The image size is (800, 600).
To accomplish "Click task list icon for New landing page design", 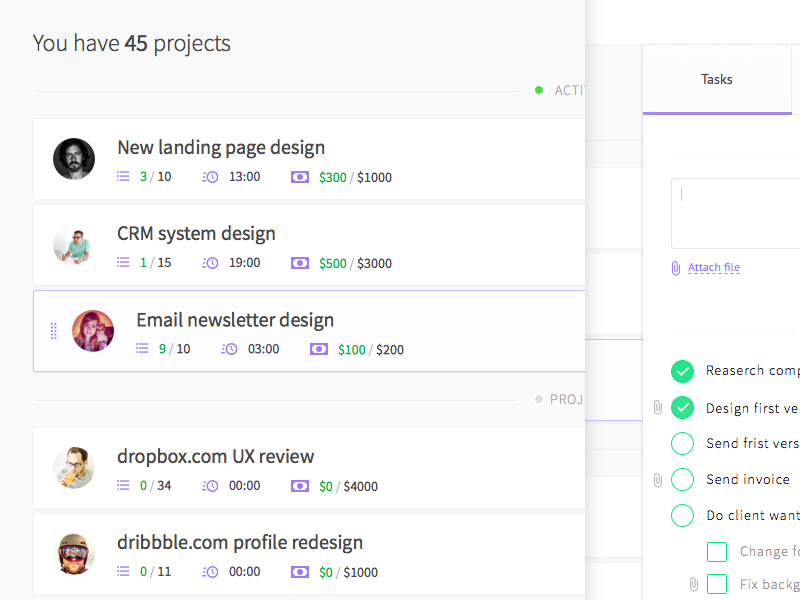I will (123, 177).
